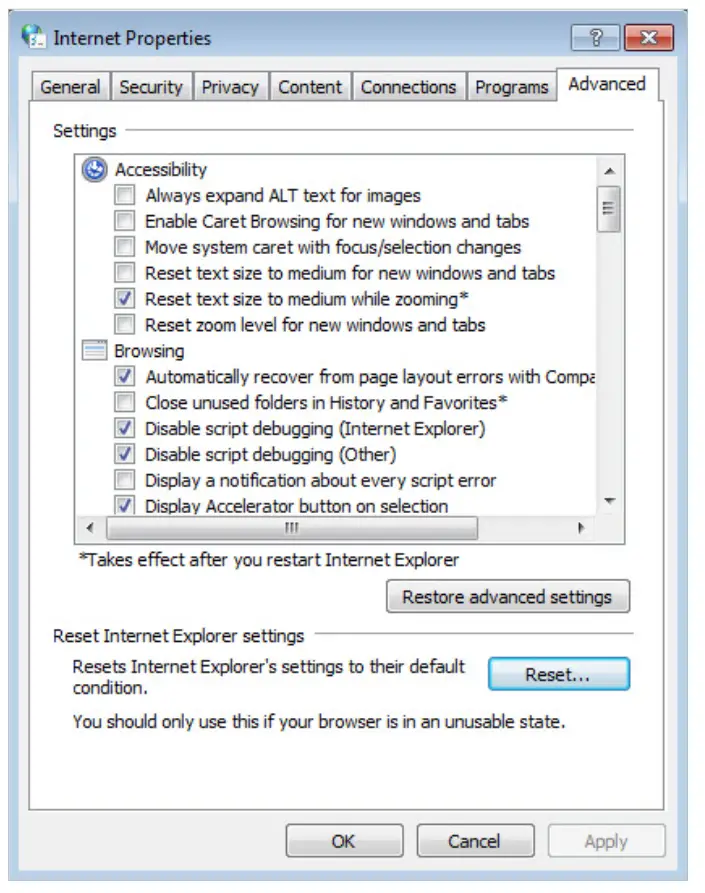Click the Internet Properties title bar icon
The height and width of the screenshot is (893, 705).
(x=34, y=38)
